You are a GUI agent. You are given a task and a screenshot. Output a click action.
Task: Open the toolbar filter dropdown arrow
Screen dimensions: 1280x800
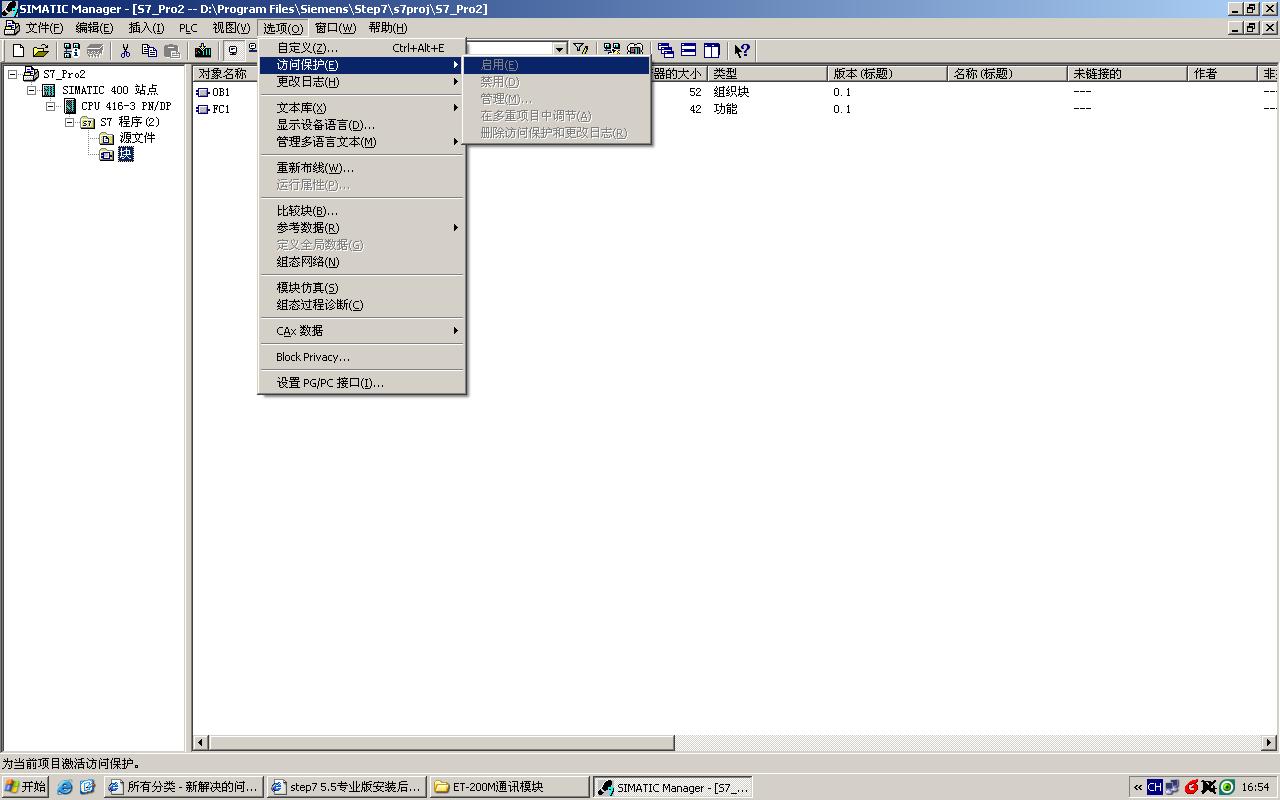[x=559, y=49]
